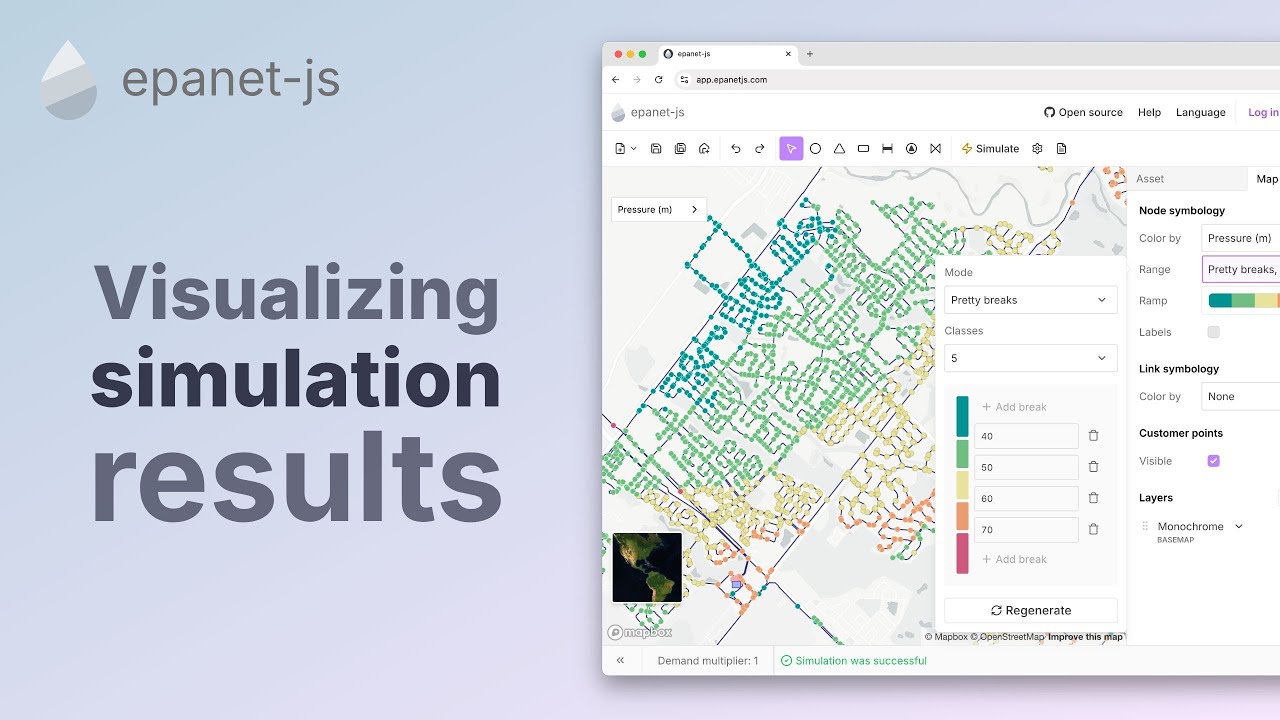Click the Monochrome layer drag handle

coord(1145,526)
